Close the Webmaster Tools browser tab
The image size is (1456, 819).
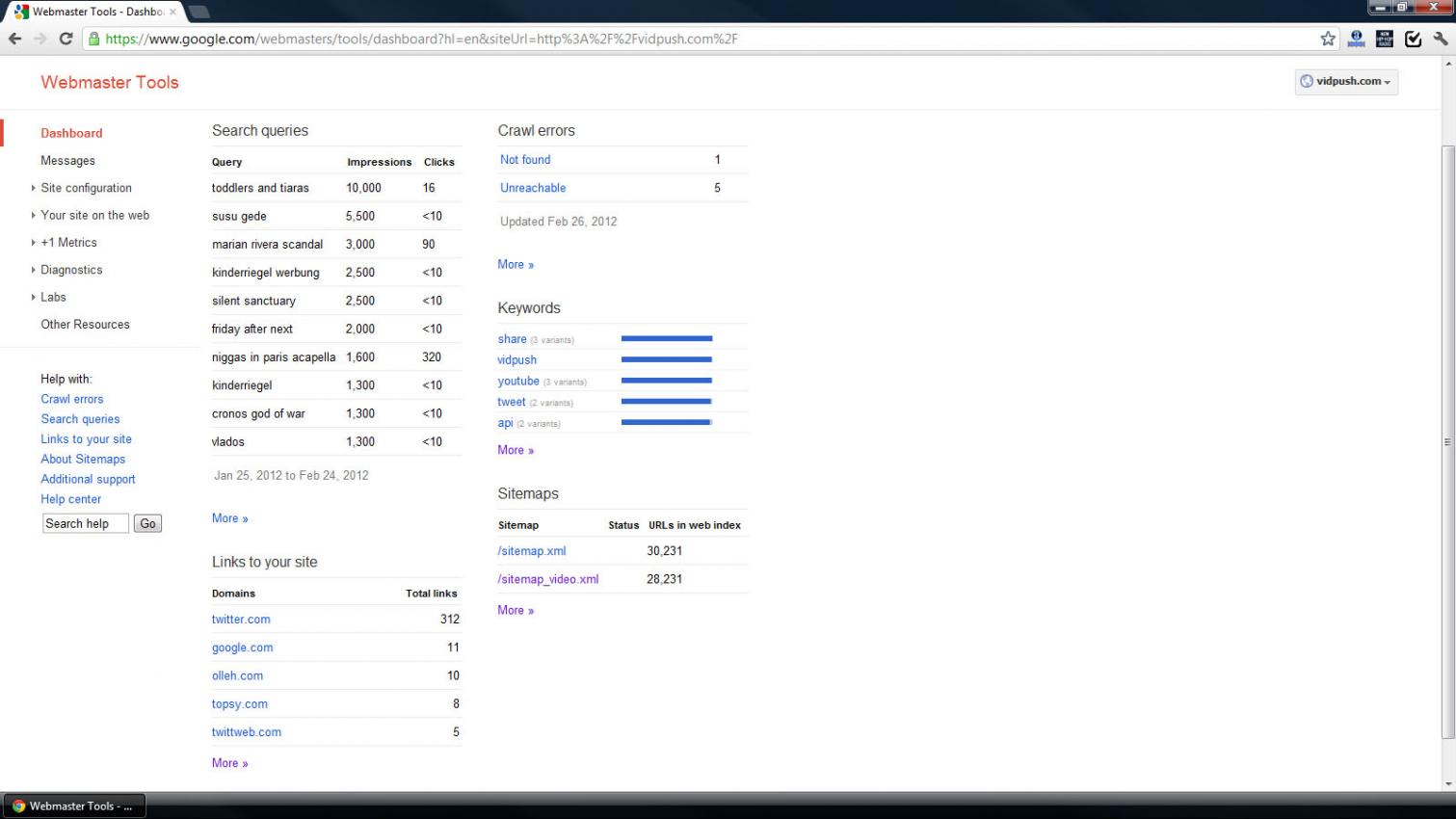point(173,12)
